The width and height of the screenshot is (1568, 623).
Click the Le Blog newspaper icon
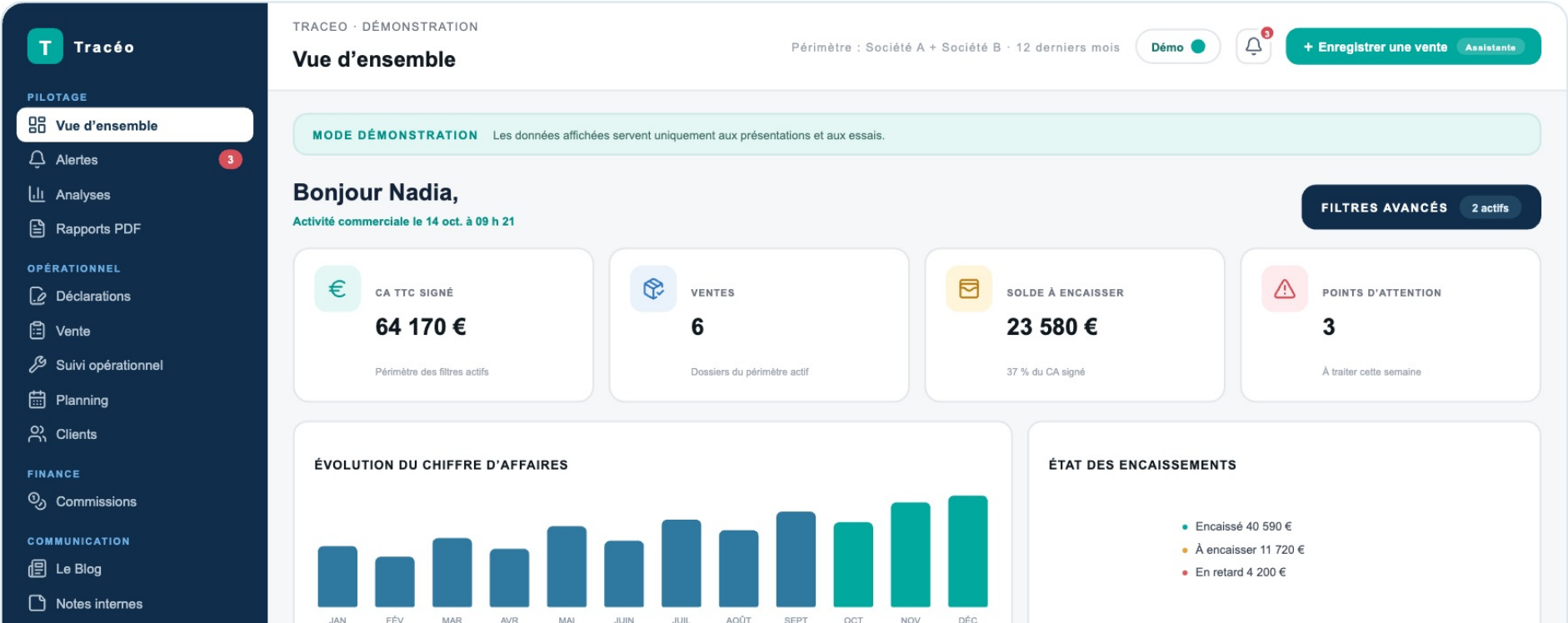(x=37, y=569)
